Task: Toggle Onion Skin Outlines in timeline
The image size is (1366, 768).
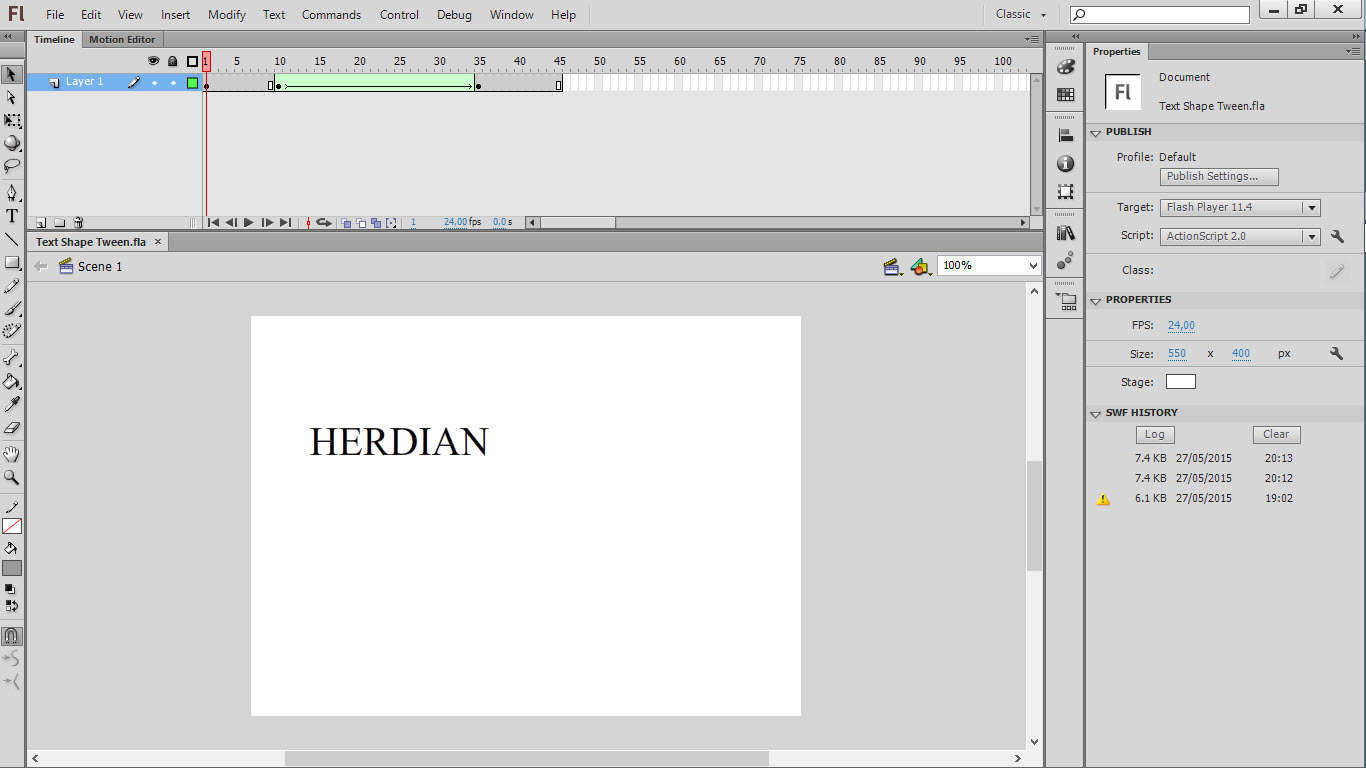Action: (x=361, y=223)
